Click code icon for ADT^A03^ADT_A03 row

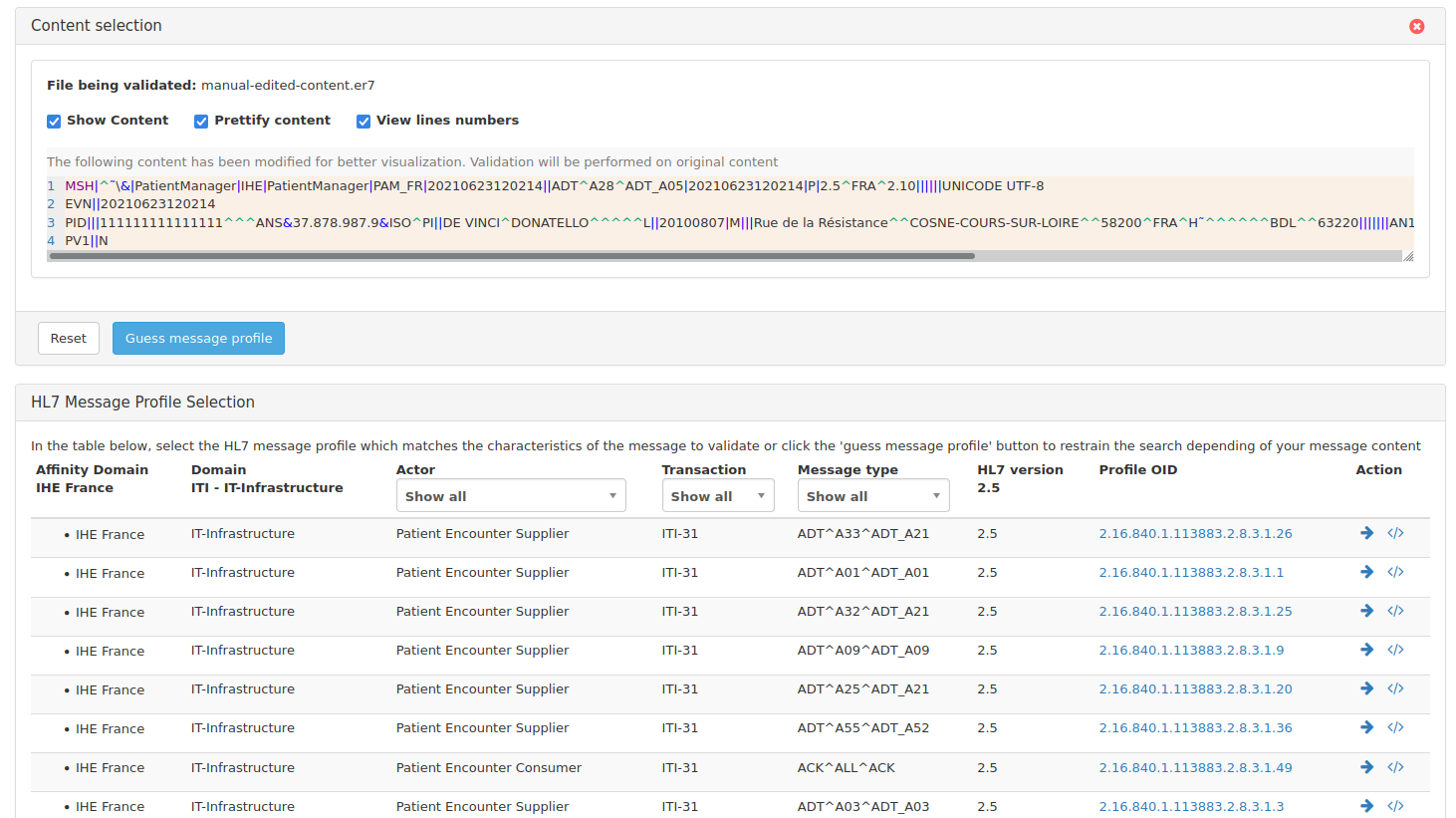tap(1395, 806)
